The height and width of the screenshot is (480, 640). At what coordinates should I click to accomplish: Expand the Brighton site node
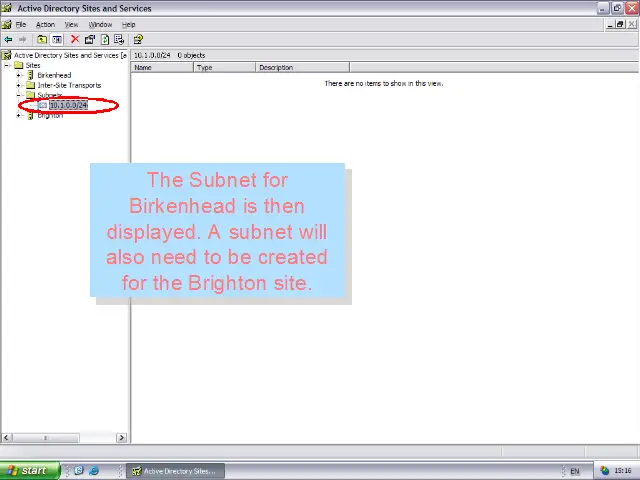pyautogui.click(x=18, y=116)
